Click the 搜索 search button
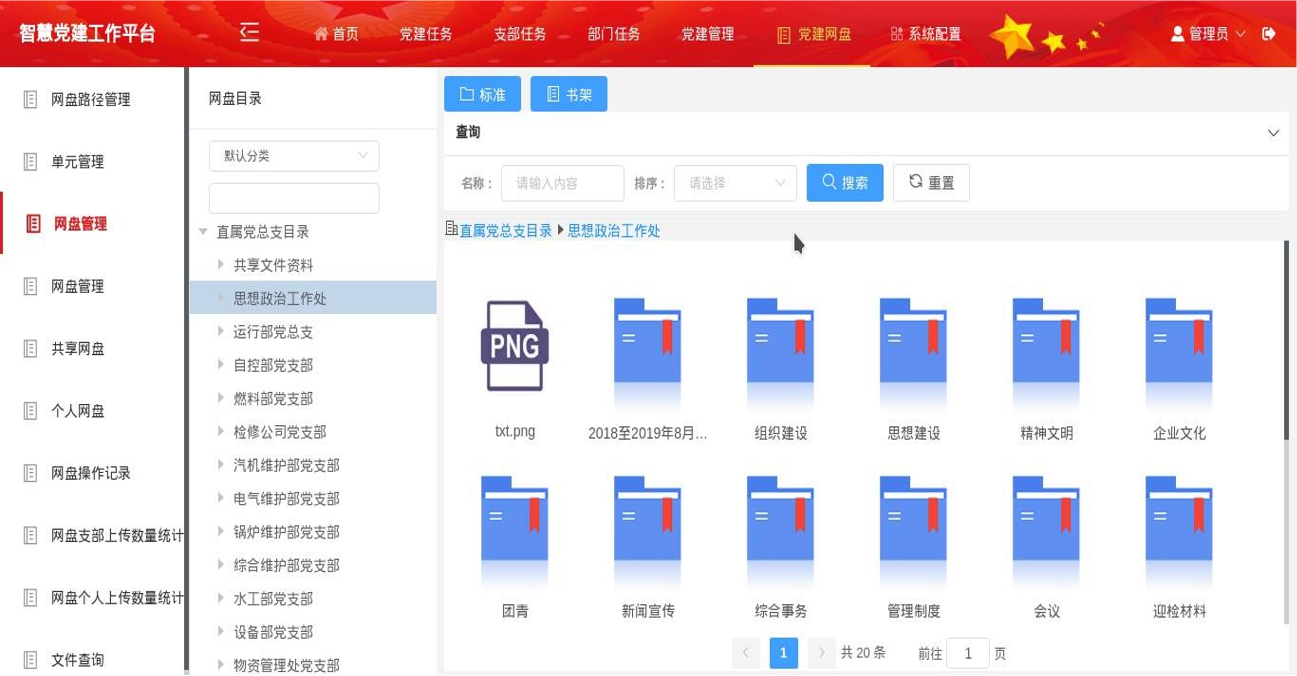1297x676 pixels. tap(845, 183)
